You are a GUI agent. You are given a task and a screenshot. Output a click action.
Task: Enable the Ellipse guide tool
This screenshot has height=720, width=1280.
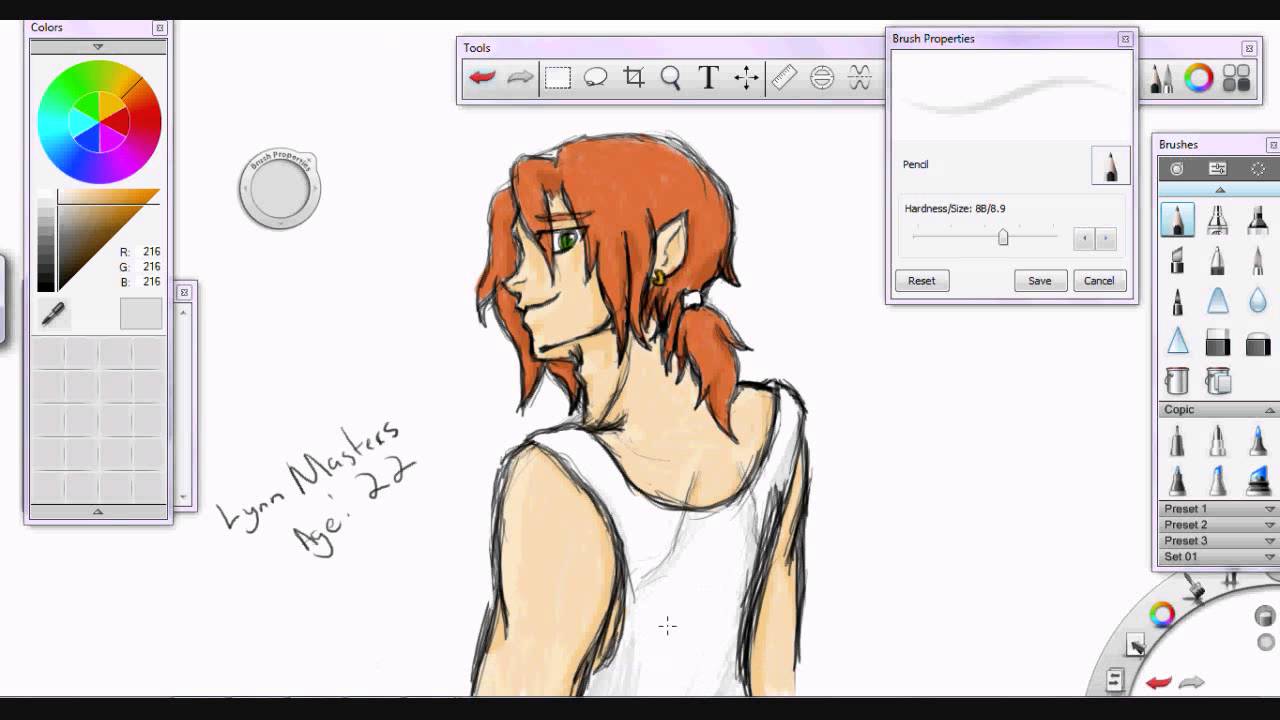(822, 78)
